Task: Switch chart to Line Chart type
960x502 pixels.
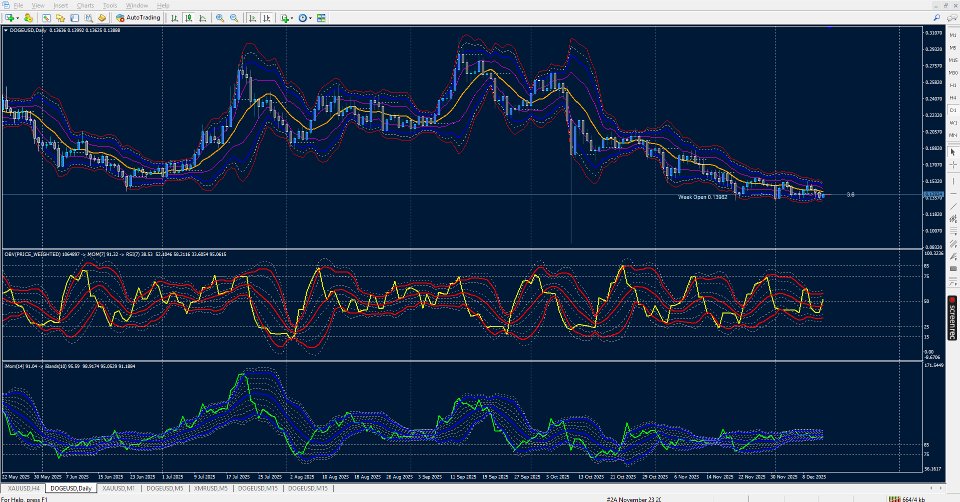Action: point(203,18)
